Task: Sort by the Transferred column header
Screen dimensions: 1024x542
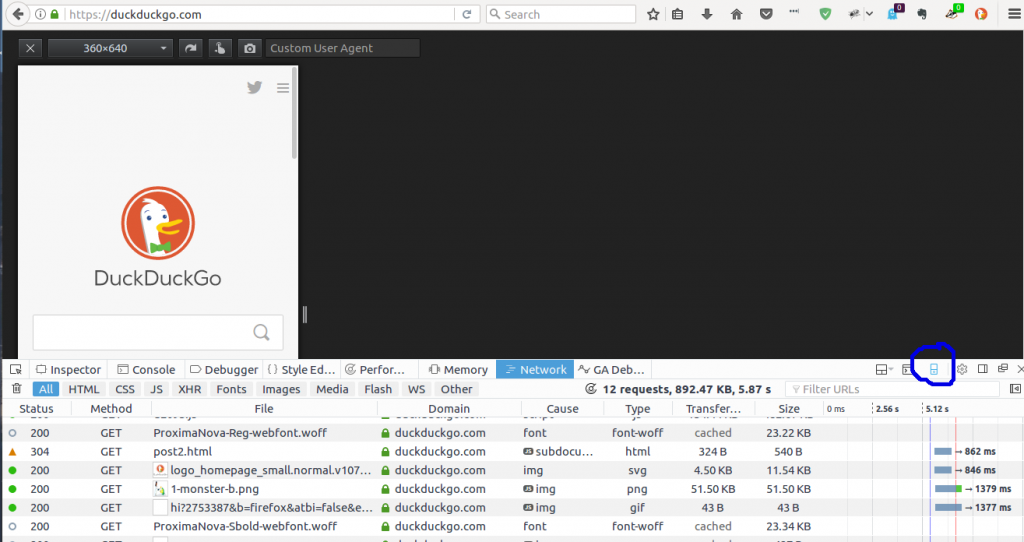Action: [713, 409]
